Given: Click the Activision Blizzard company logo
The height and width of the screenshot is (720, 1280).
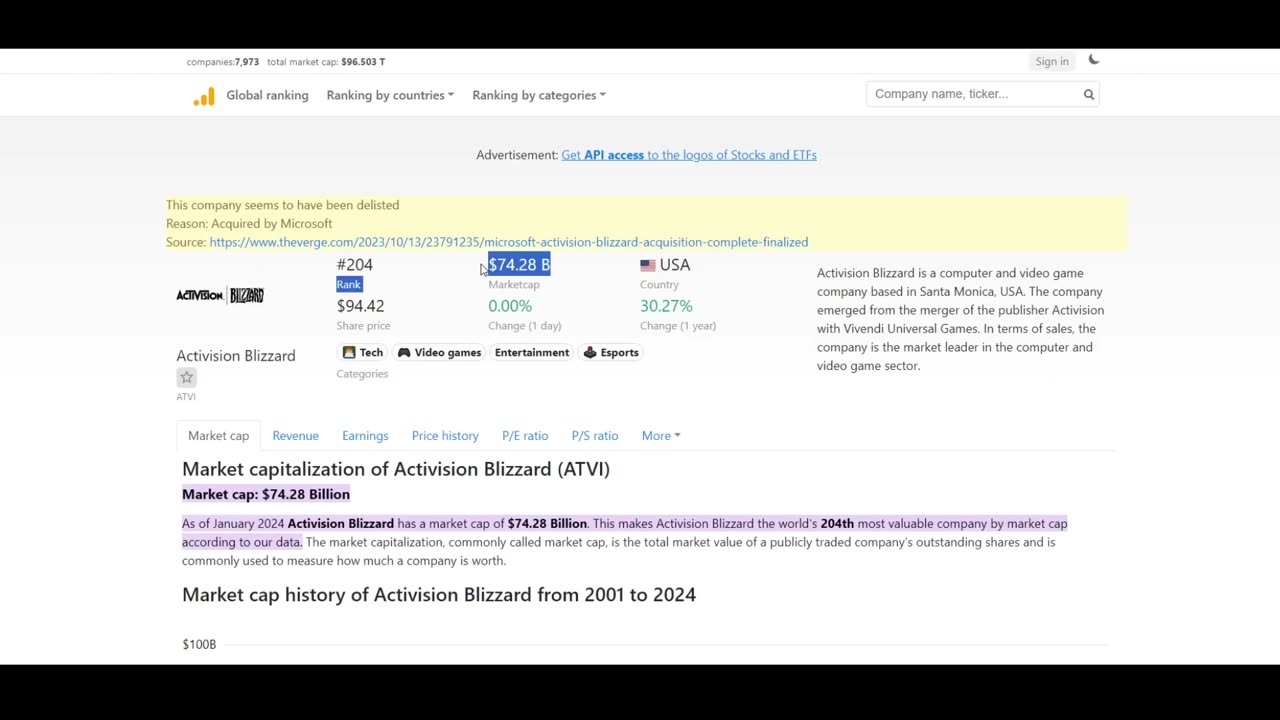Looking at the screenshot, I should [x=220, y=295].
